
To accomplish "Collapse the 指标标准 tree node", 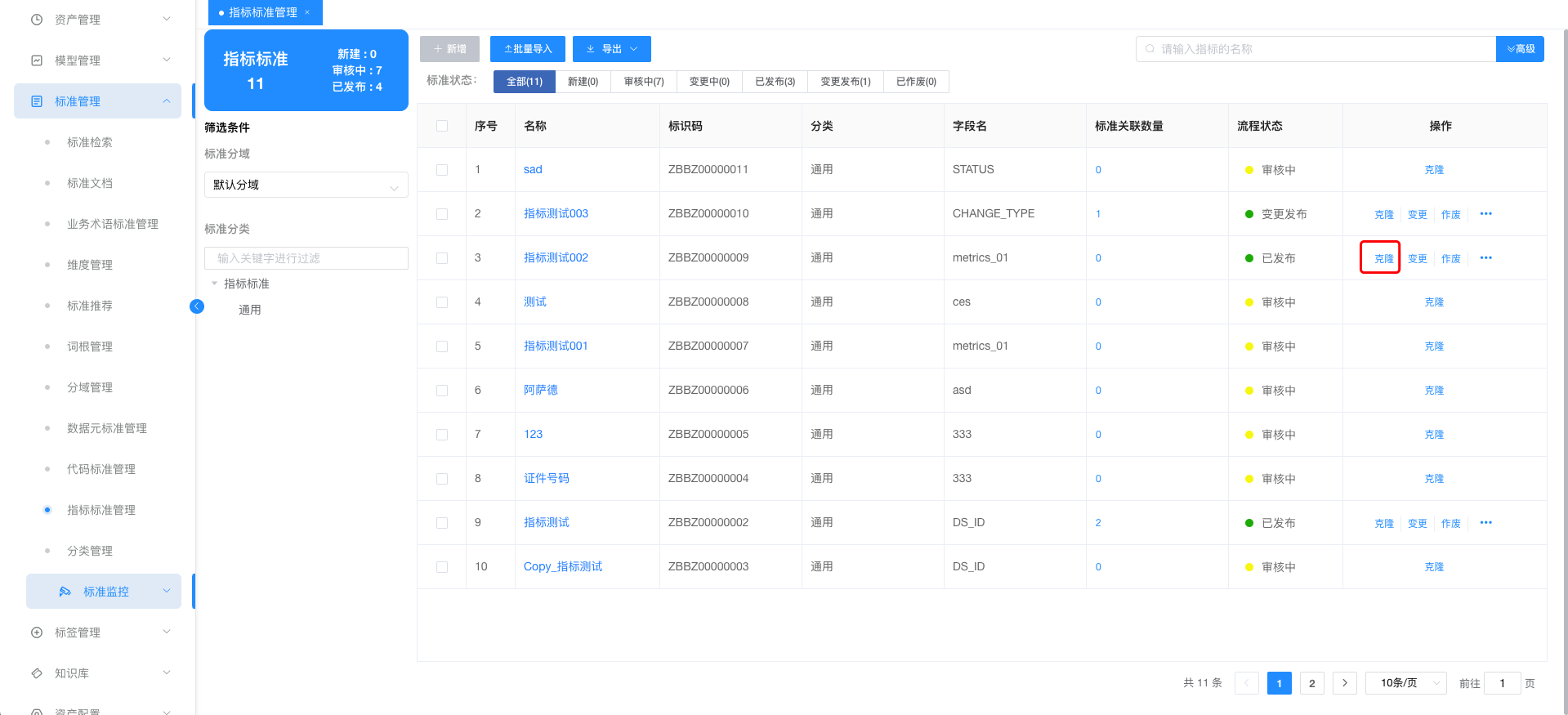I will pos(215,284).
